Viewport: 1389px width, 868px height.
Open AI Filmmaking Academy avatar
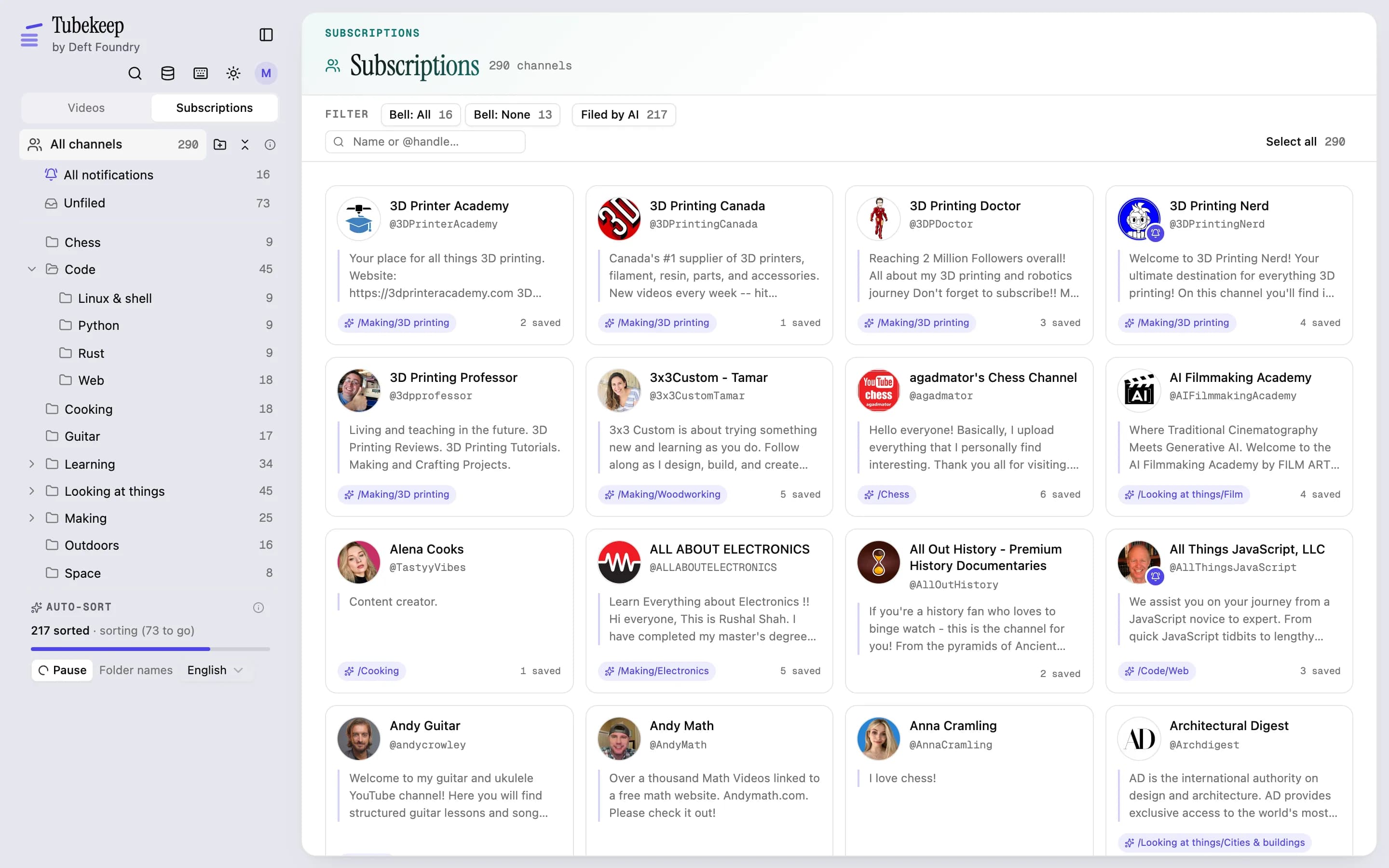1139,391
